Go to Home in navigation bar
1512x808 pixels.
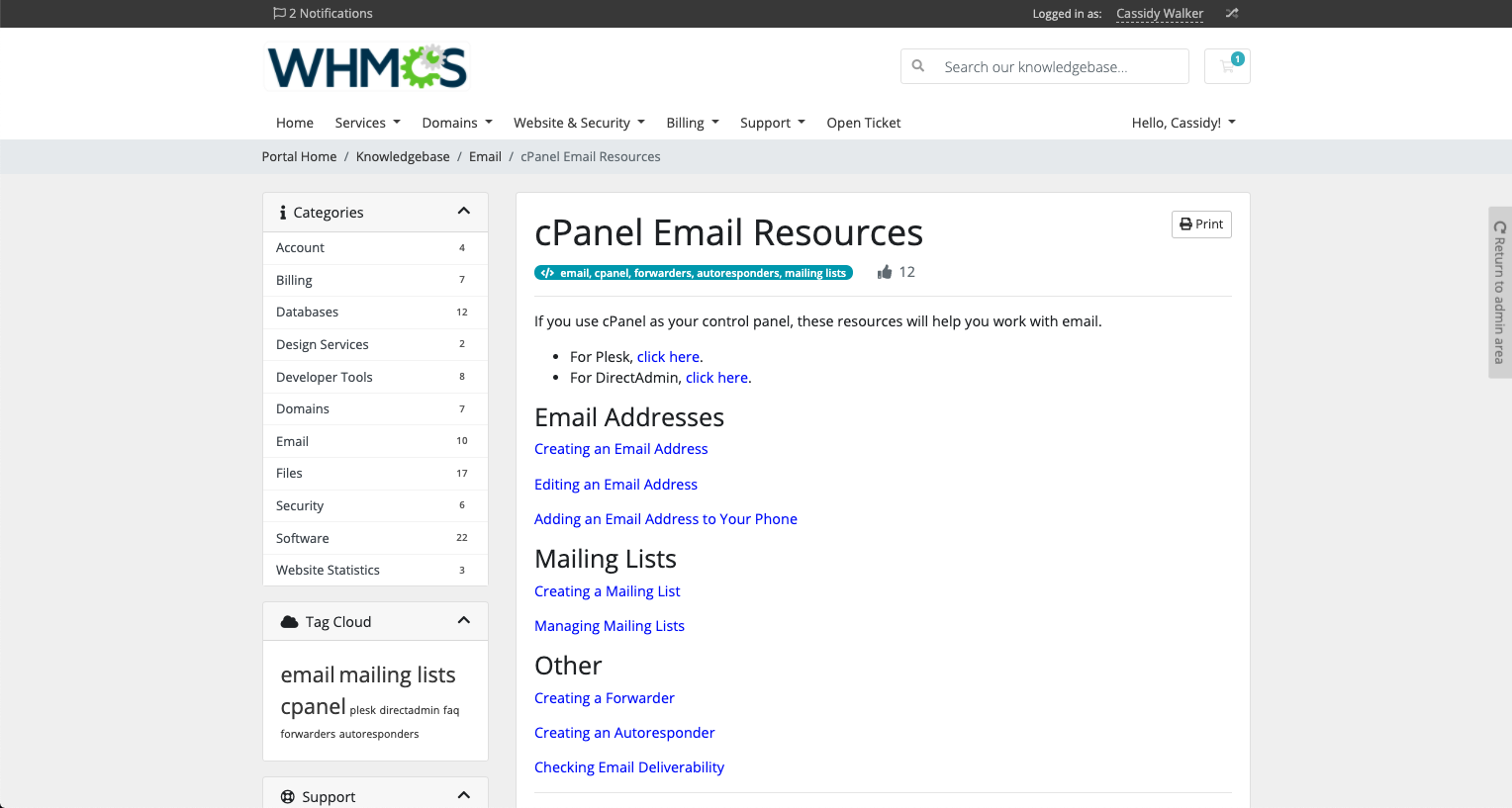[x=295, y=123]
